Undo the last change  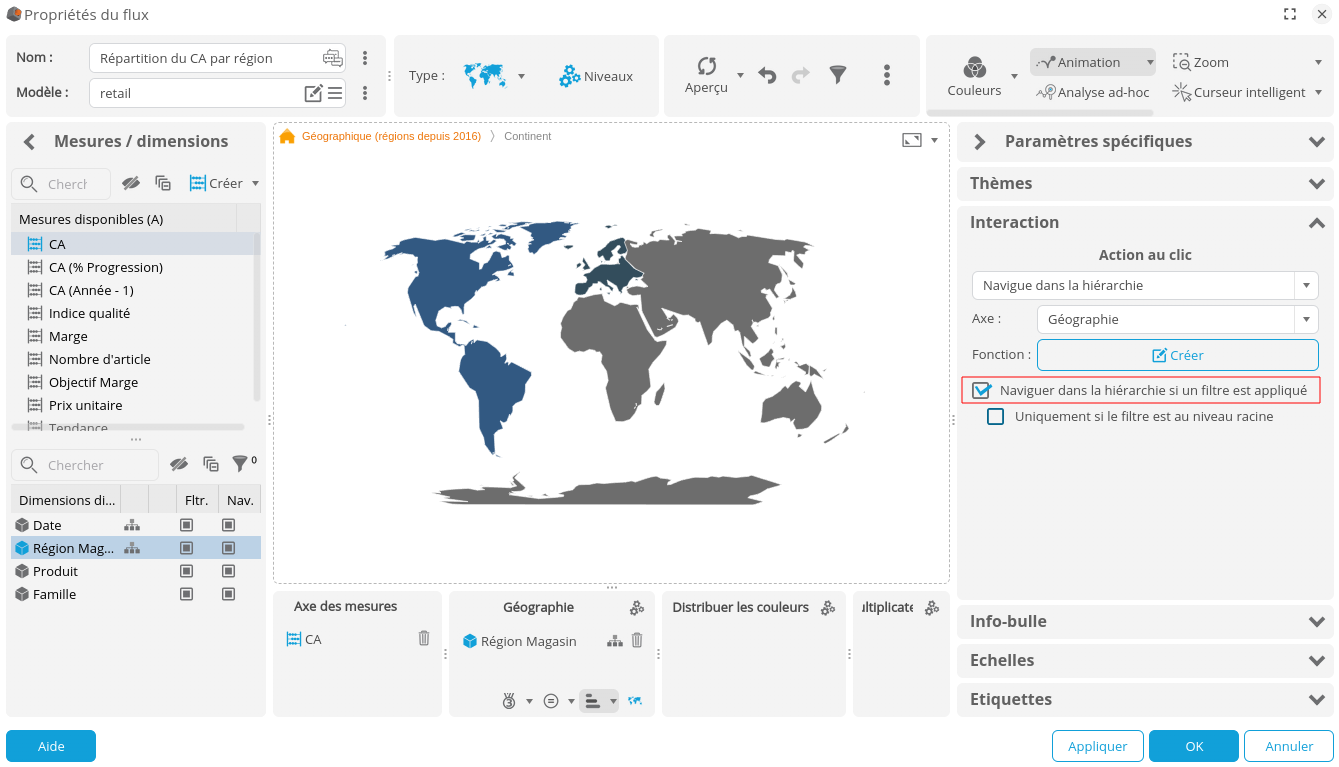(767, 75)
